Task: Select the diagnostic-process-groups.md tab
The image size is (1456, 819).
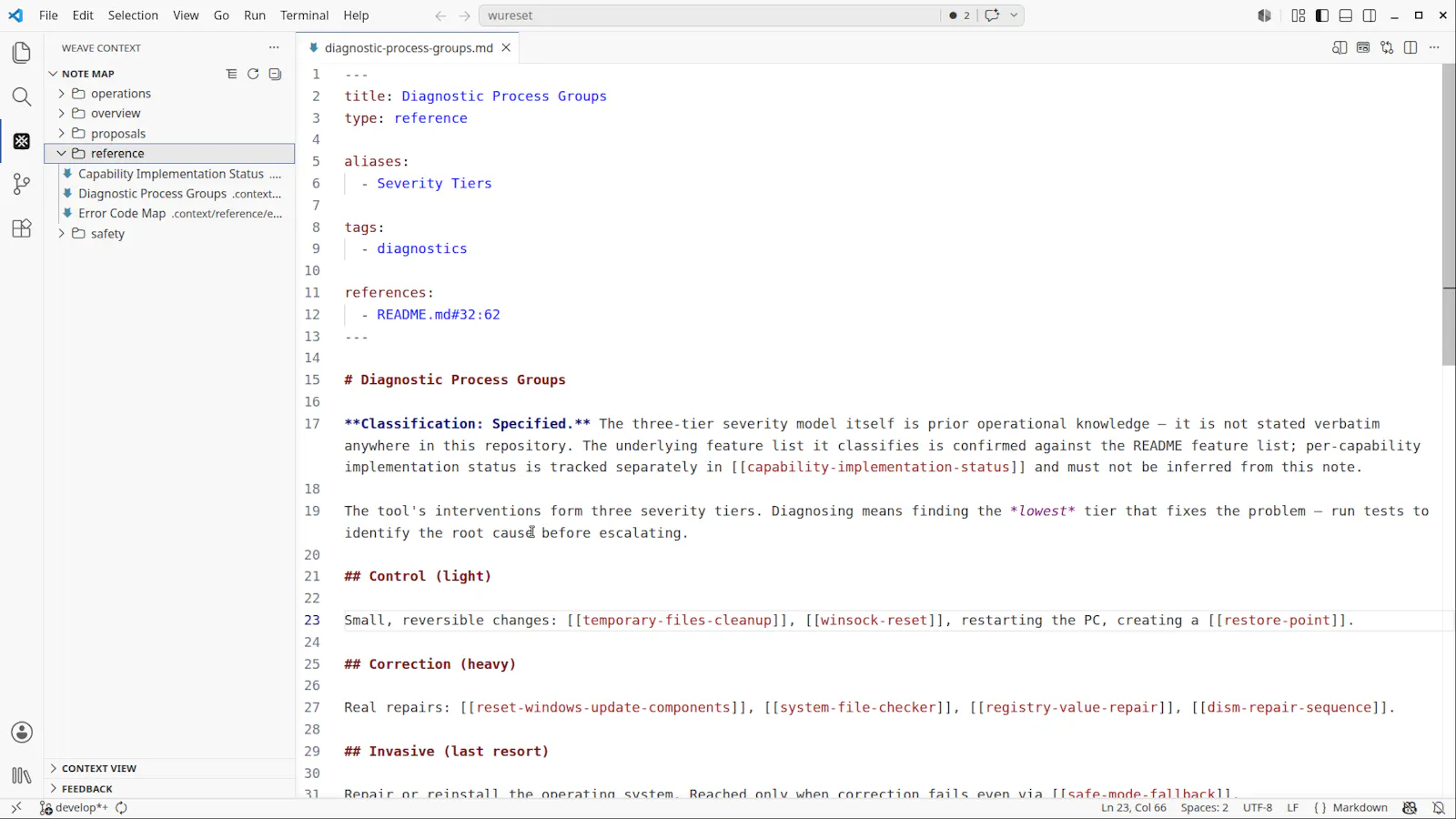Action: [409, 47]
